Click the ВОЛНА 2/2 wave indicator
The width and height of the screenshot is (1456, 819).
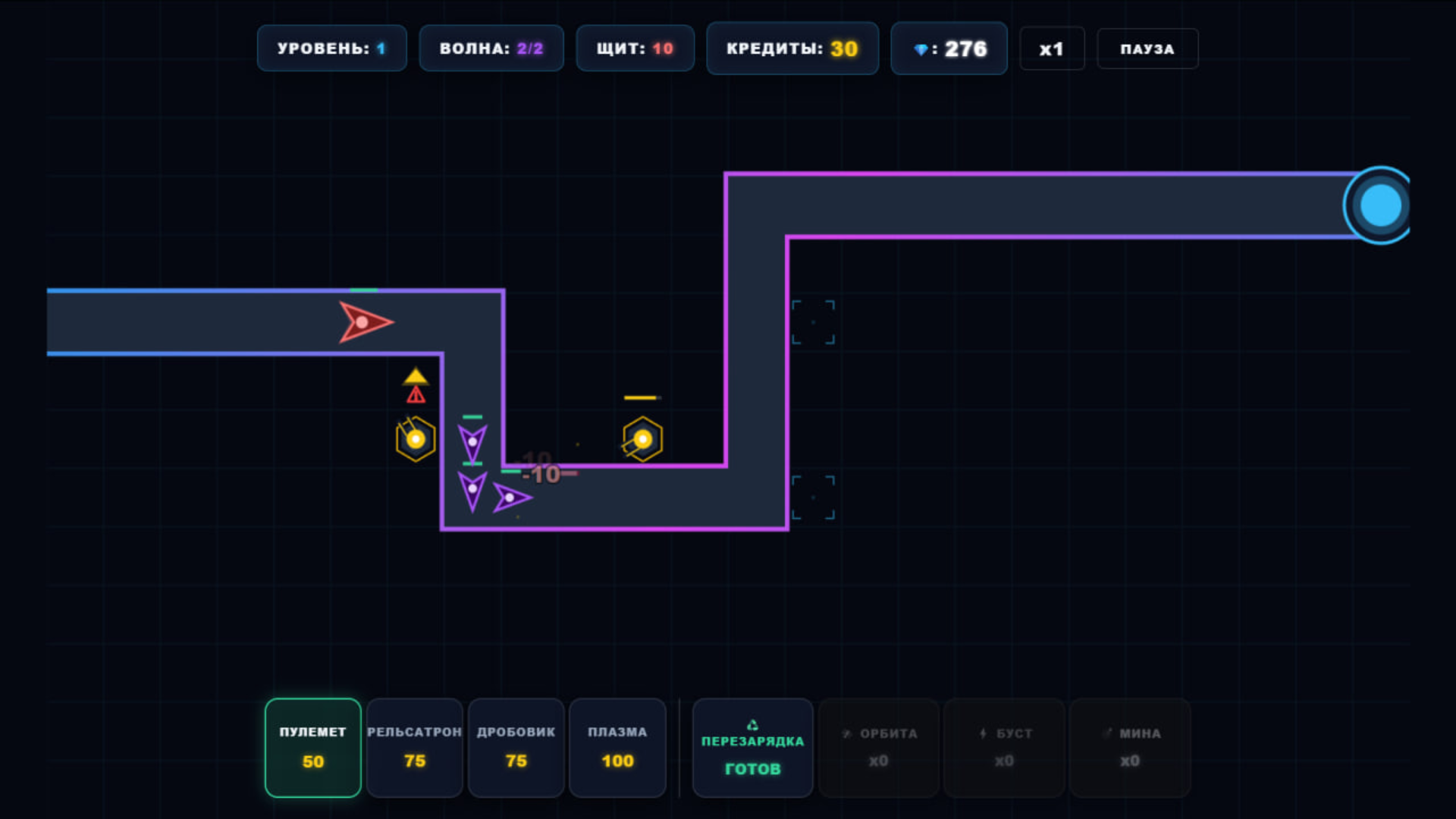491,48
